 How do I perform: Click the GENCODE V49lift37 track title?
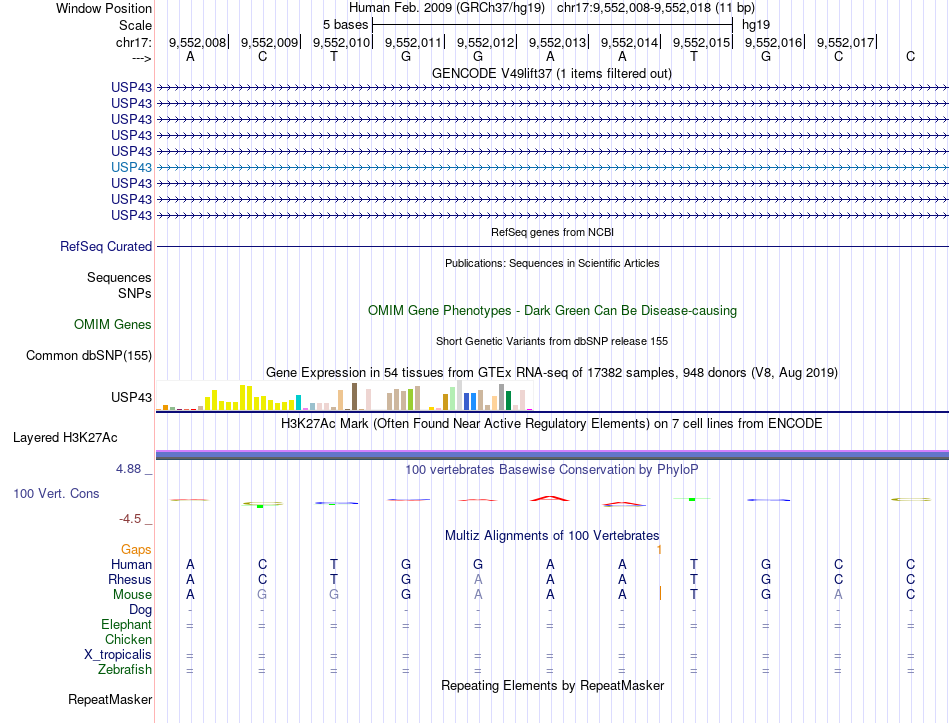point(551,73)
